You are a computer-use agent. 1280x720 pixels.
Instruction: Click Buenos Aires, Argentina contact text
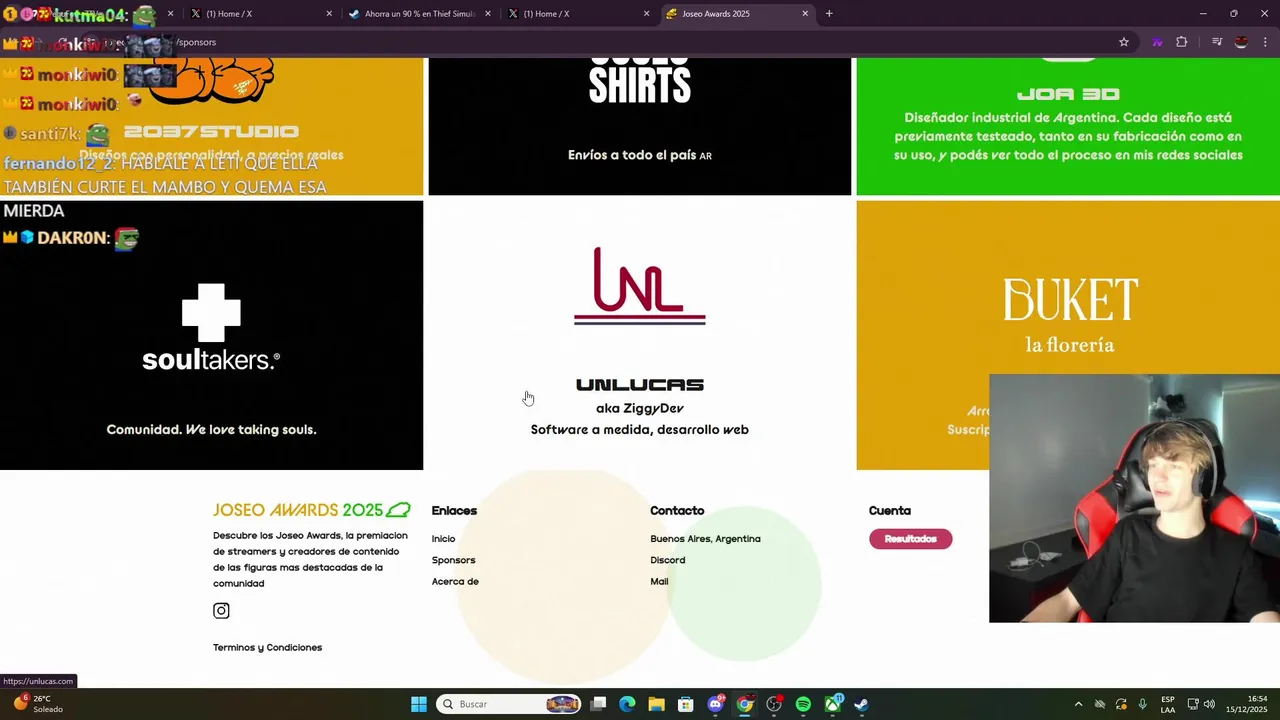coord(705,539)
